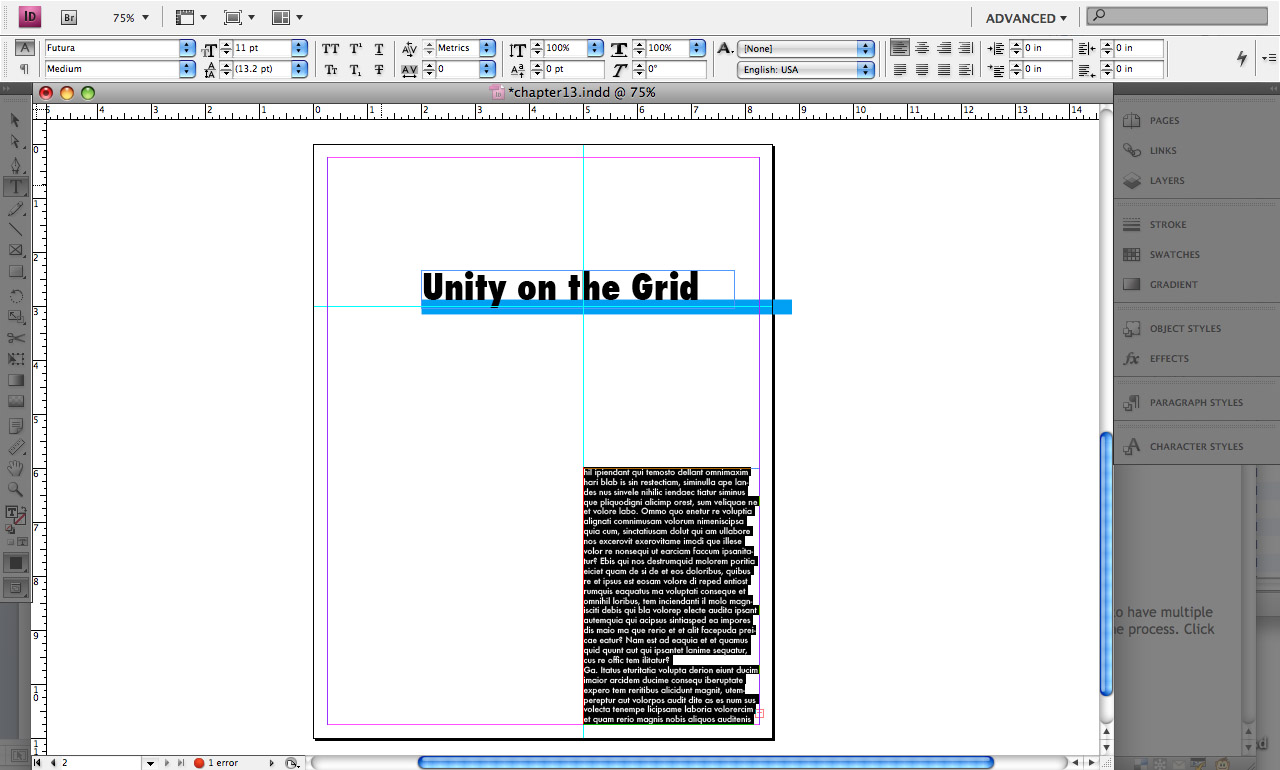The width and height of the screenshot is (1280, 770).
Task: Activate the Zoom magnifier tool
Action: (x=16, y=490)
